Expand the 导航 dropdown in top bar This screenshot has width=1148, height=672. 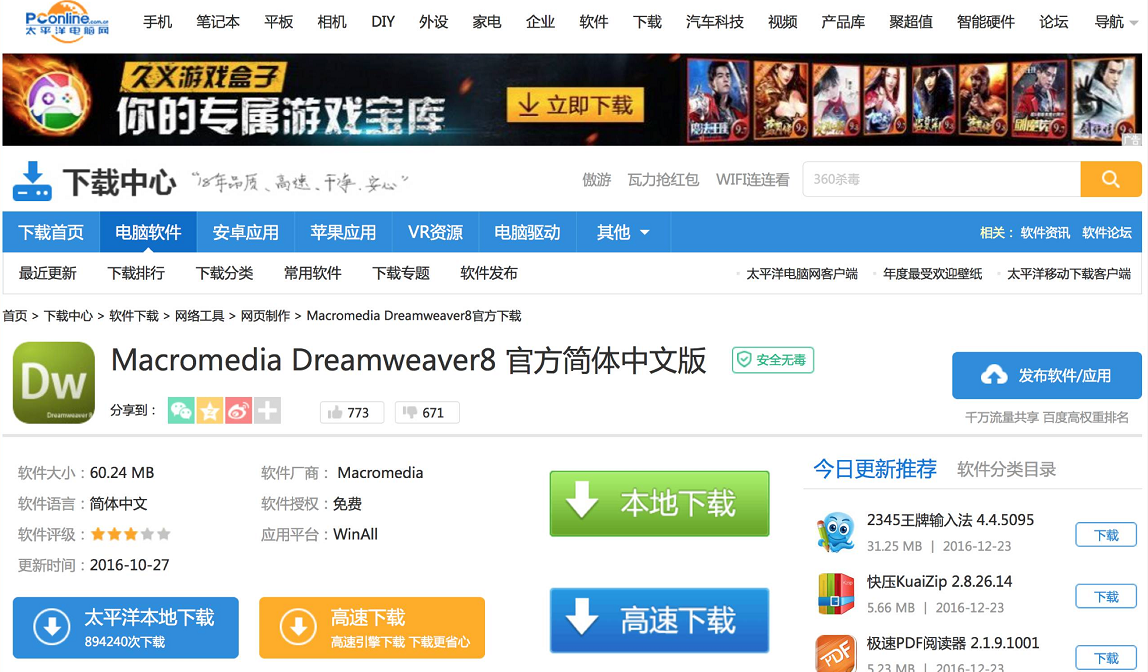(x=1116, y=23)
